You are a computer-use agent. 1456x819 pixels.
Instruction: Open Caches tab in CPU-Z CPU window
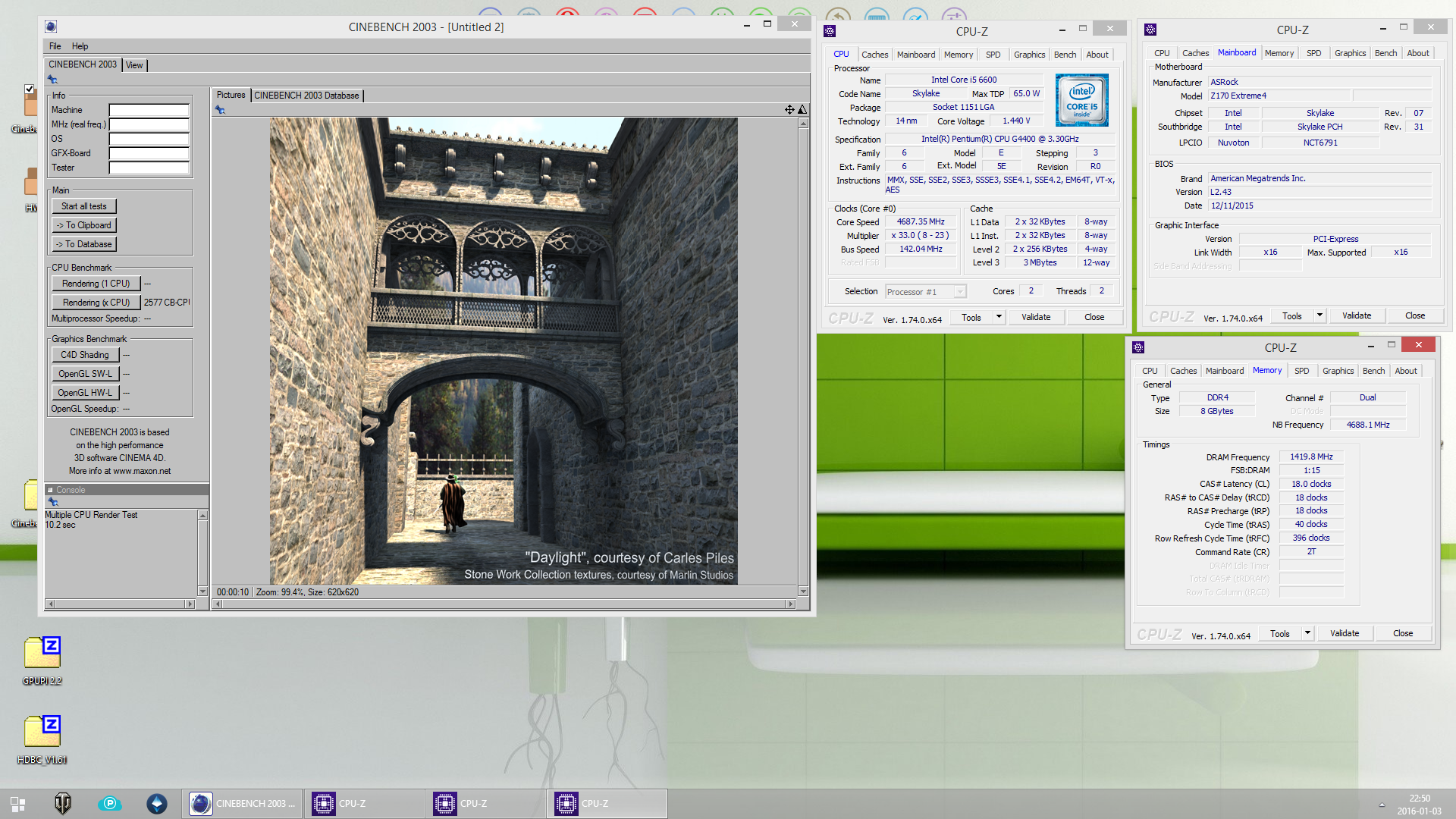pos(874,55)
